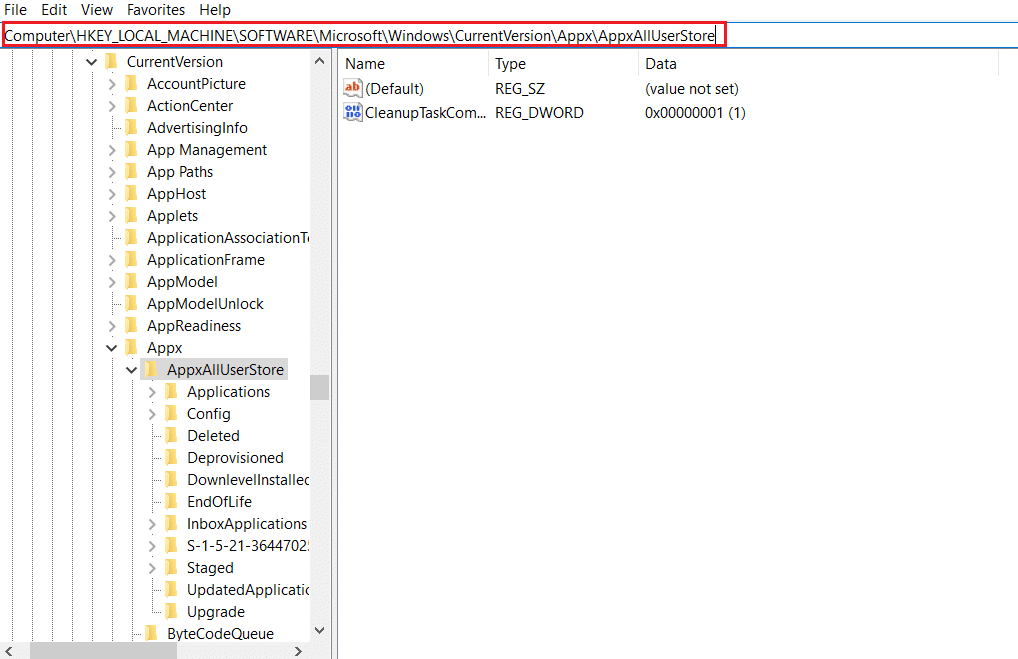This screenshot has width=1018, height=659.
Task: Click the tree vertical scrollbar down arrow
Action: pyautogui.click(x=319, y=630)
